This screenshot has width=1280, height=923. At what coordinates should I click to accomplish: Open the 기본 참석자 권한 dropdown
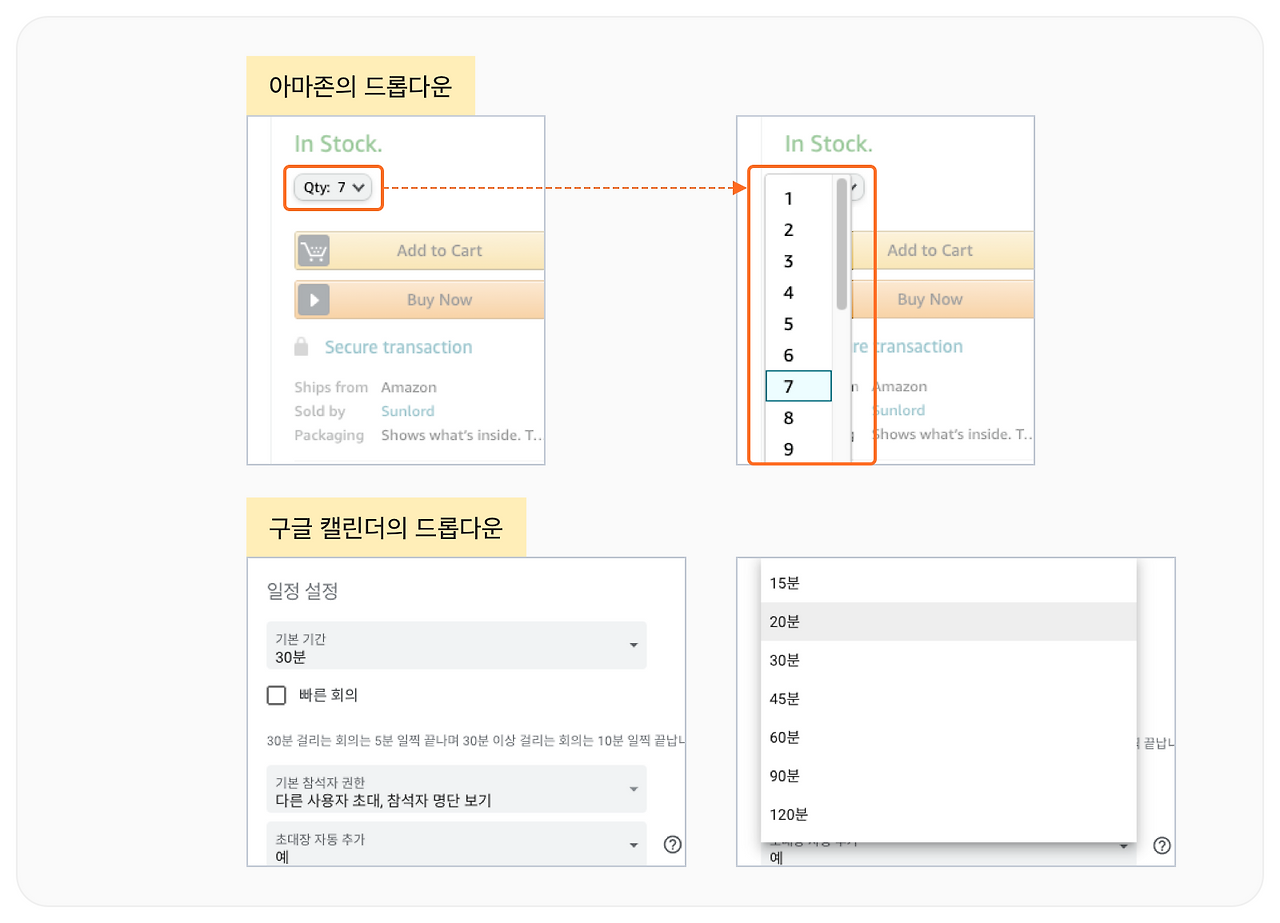click(456, 789)
